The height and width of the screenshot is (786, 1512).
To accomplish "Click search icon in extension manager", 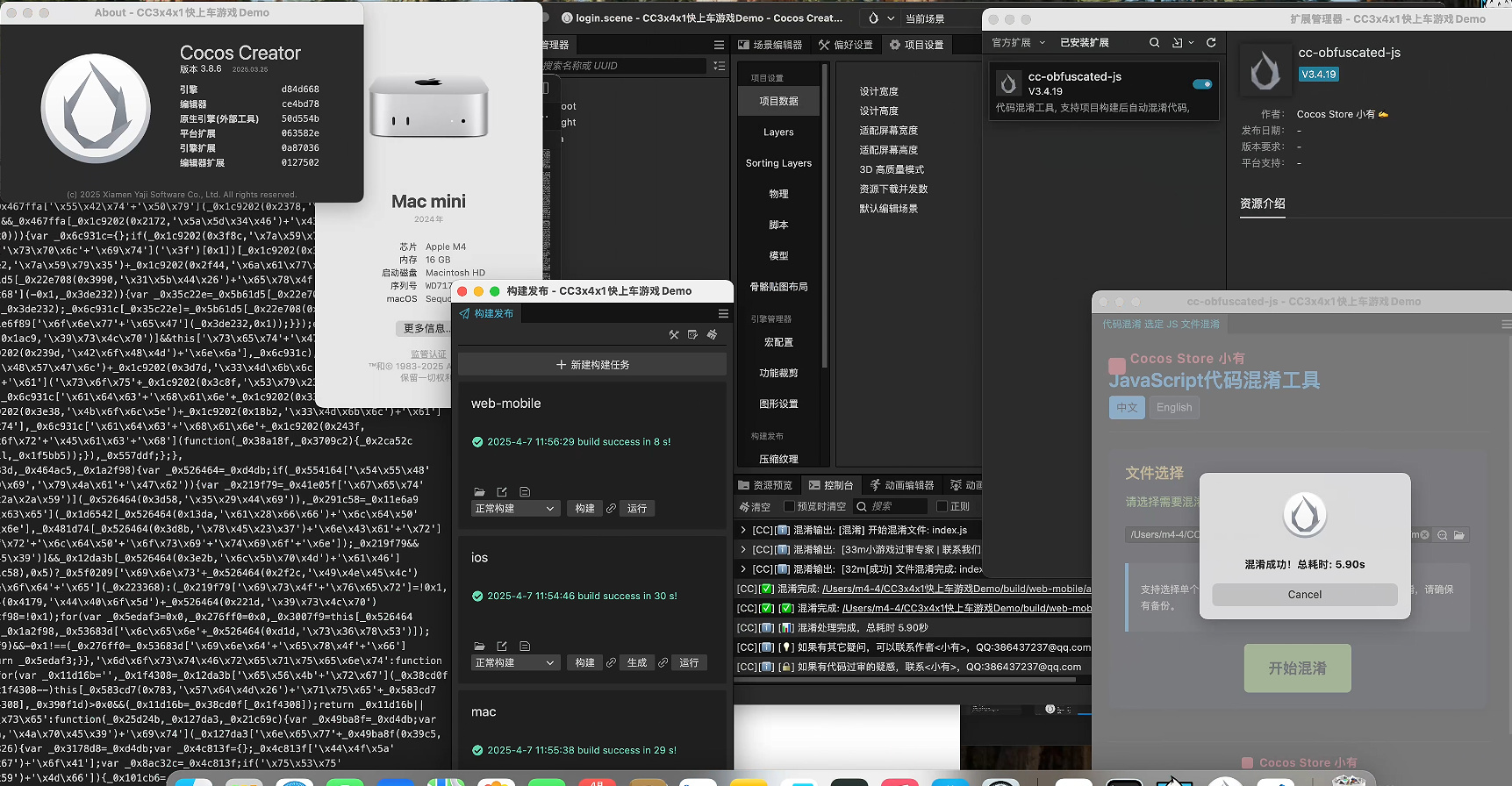I will click(x=1155, y=42).
